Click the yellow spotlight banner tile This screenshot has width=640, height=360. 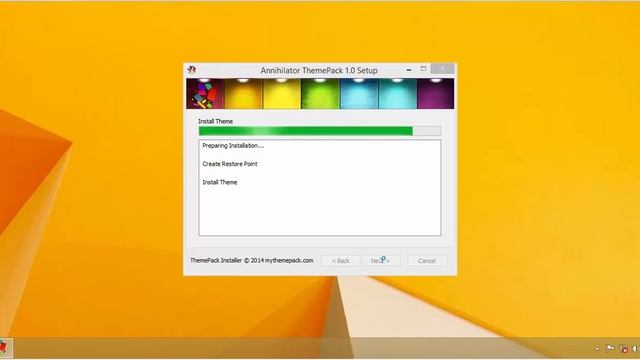(x=282, y=94)
